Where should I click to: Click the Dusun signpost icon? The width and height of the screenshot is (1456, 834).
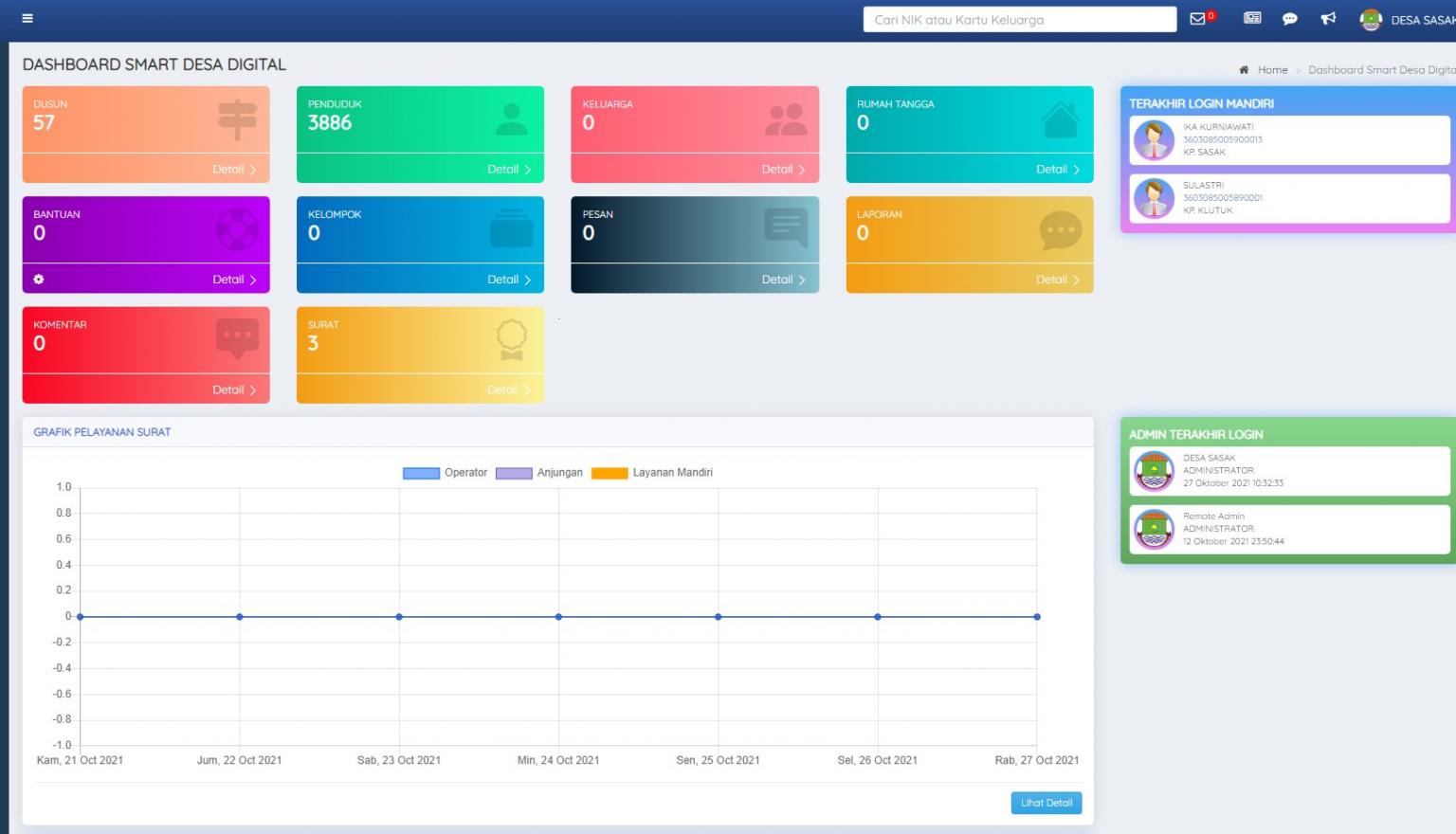click(x=237, y=120)
